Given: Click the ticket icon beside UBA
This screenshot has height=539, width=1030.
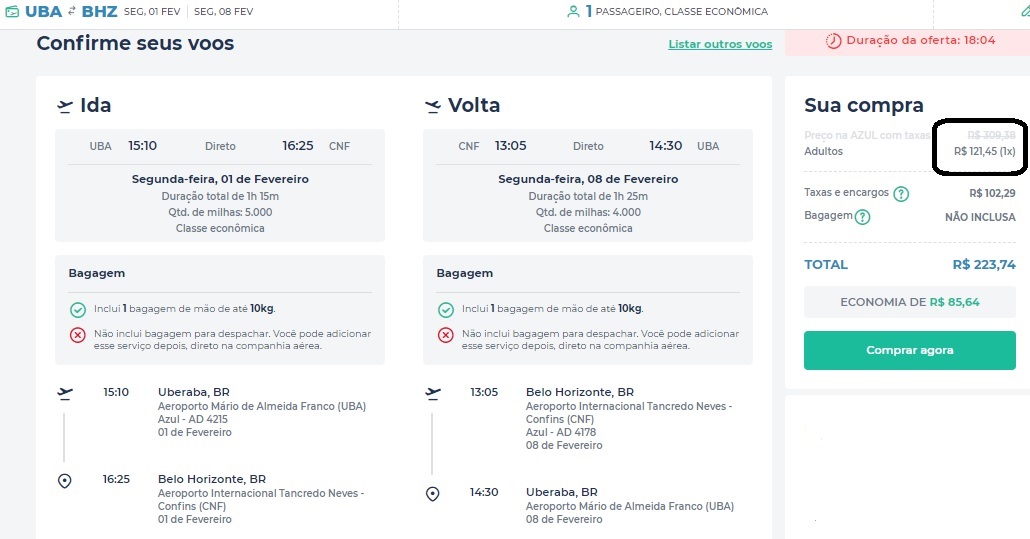Looking at the screenshot, I should pyautogui.click(x=12, y=11).
